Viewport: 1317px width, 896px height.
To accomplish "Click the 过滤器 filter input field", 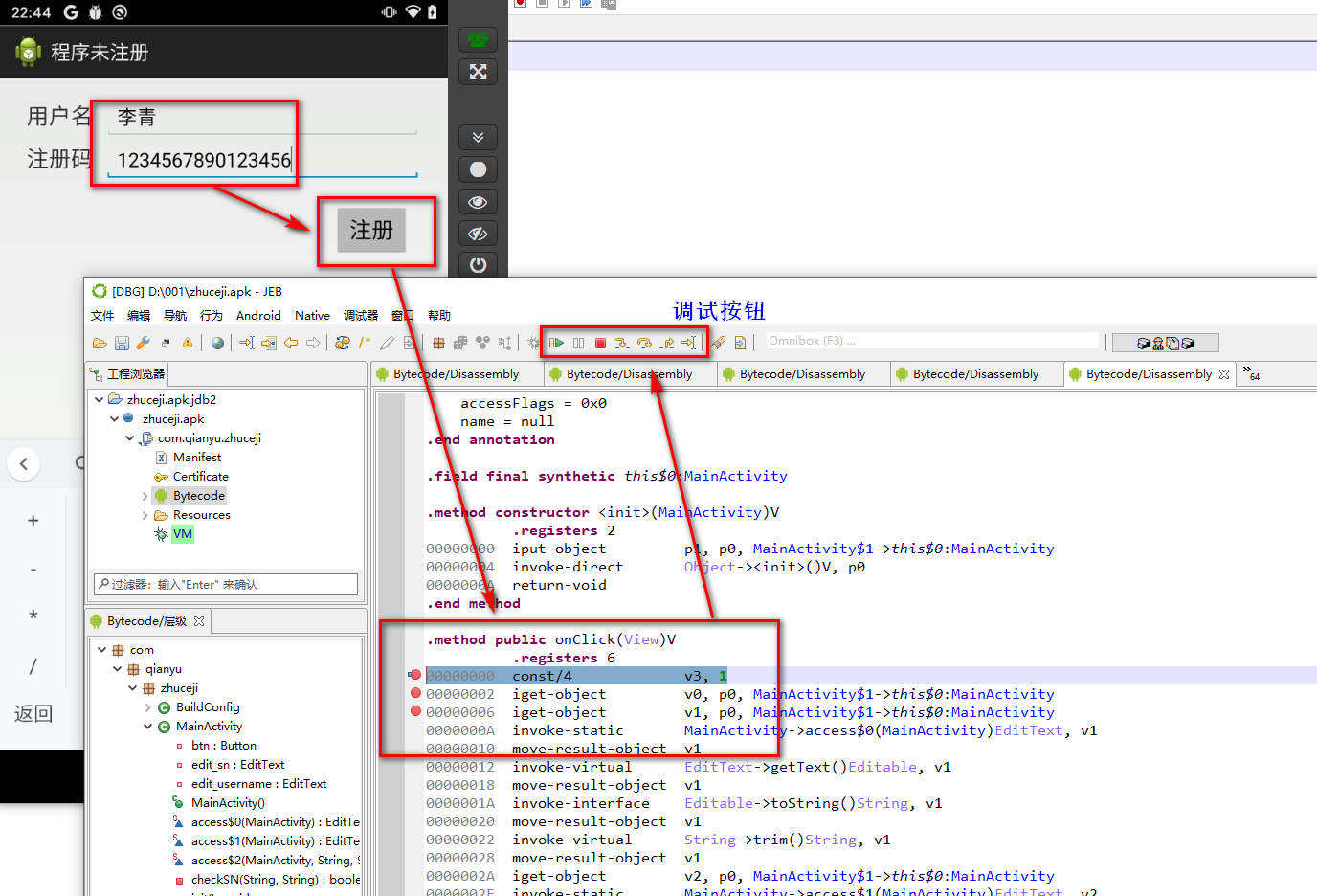I will [x=225, y=584].
